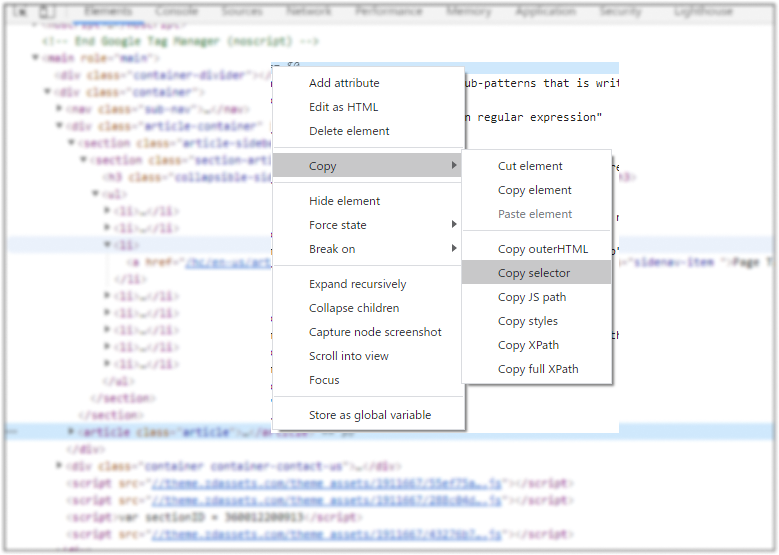The image size is (779, 555).
Task: Click Capture node screenshot
Action: coord(375,332)
